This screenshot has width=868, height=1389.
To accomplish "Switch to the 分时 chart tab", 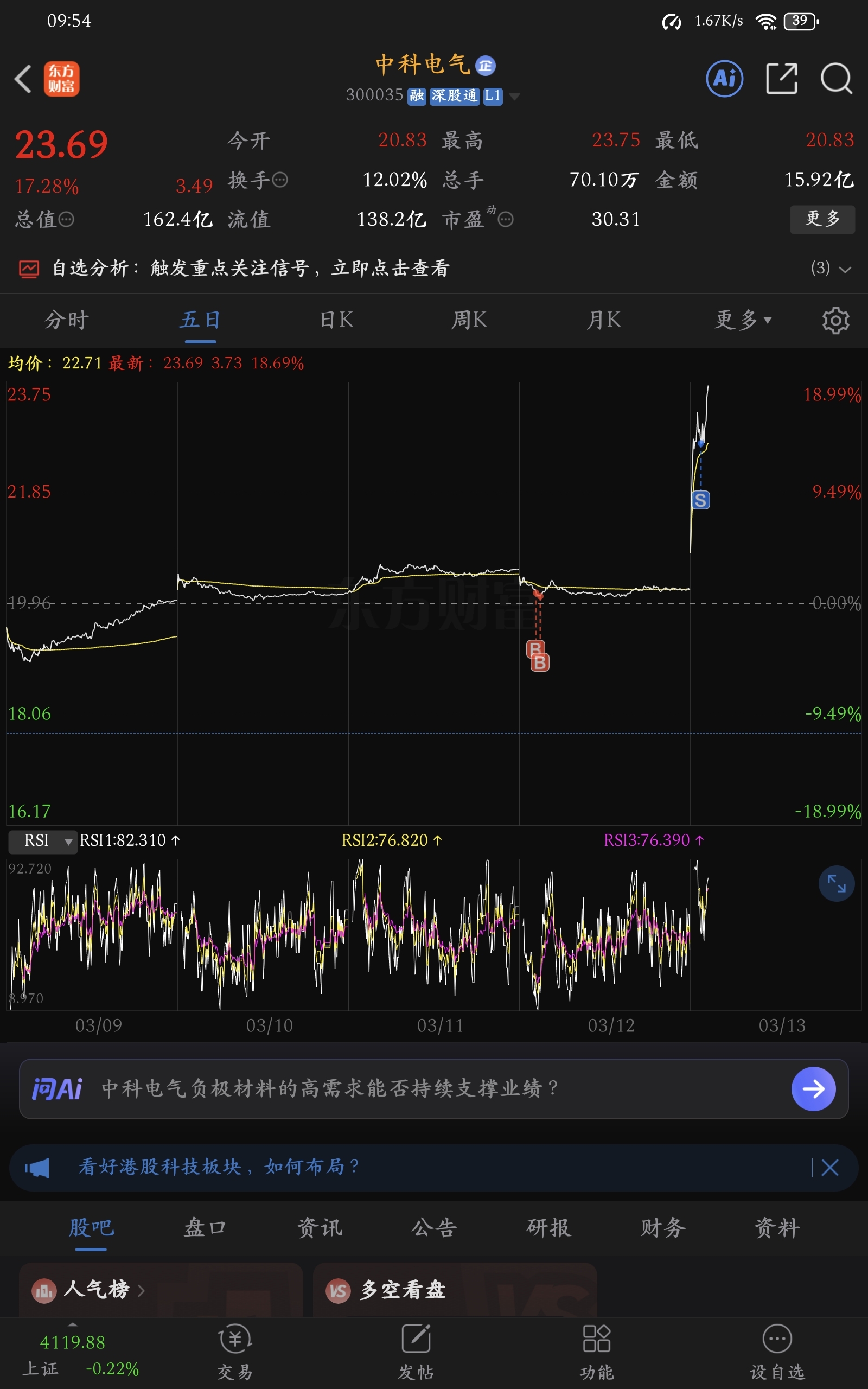I will tap(67, 320).
